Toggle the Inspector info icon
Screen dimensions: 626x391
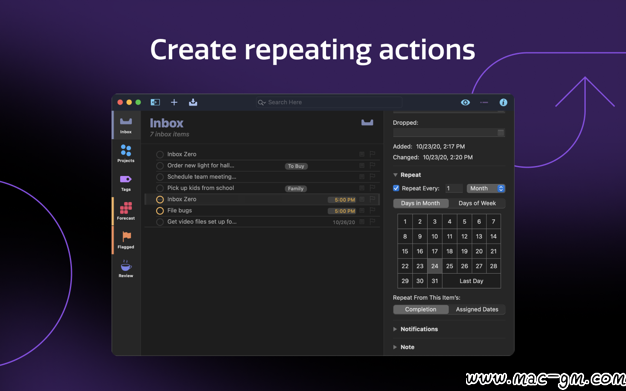tap(503, 102)
